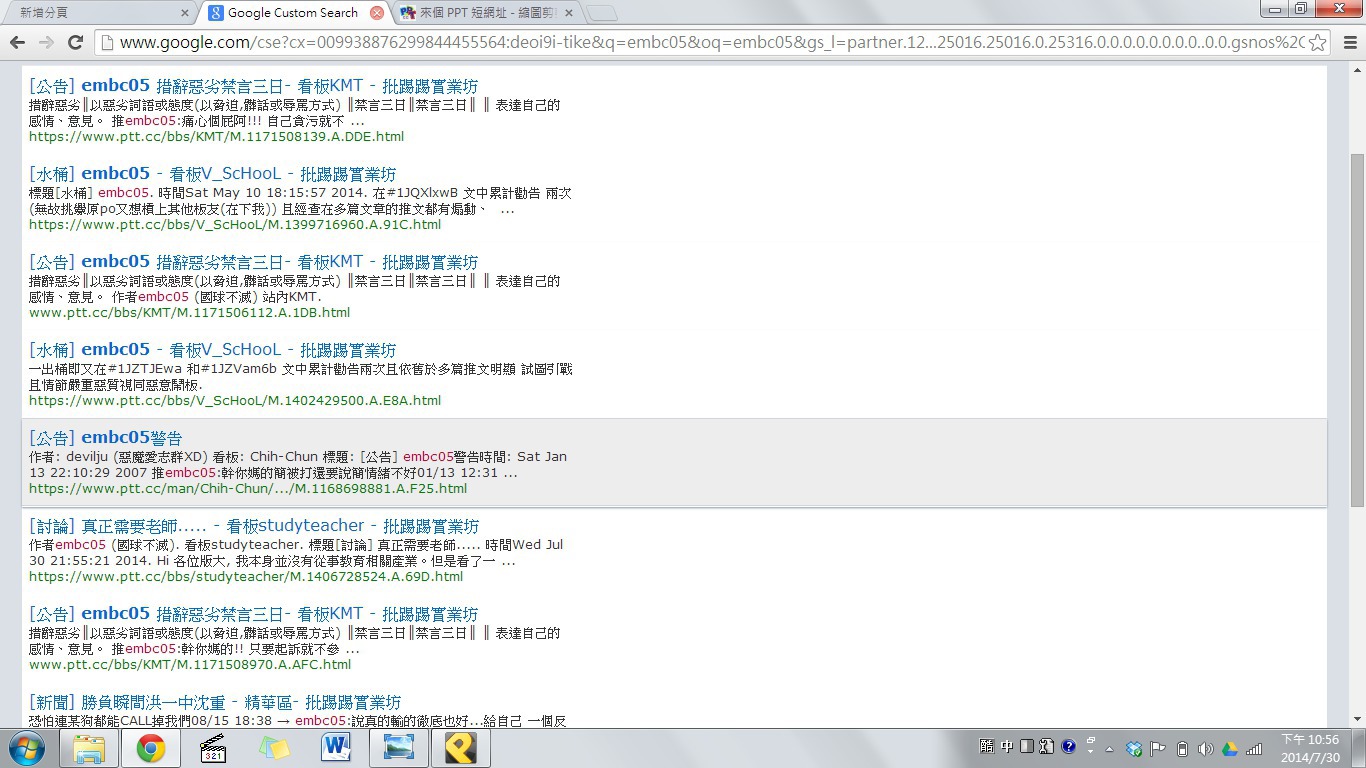This screenshot has height=768, width=1366.
Task: Click the blue IME help question-mark icon
Action: click(1068, 747)
